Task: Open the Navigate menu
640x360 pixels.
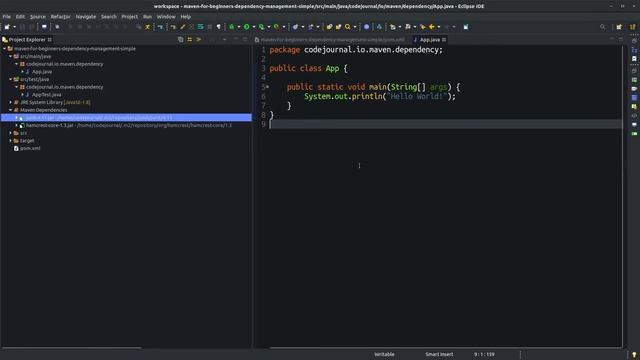Action: 86,17
